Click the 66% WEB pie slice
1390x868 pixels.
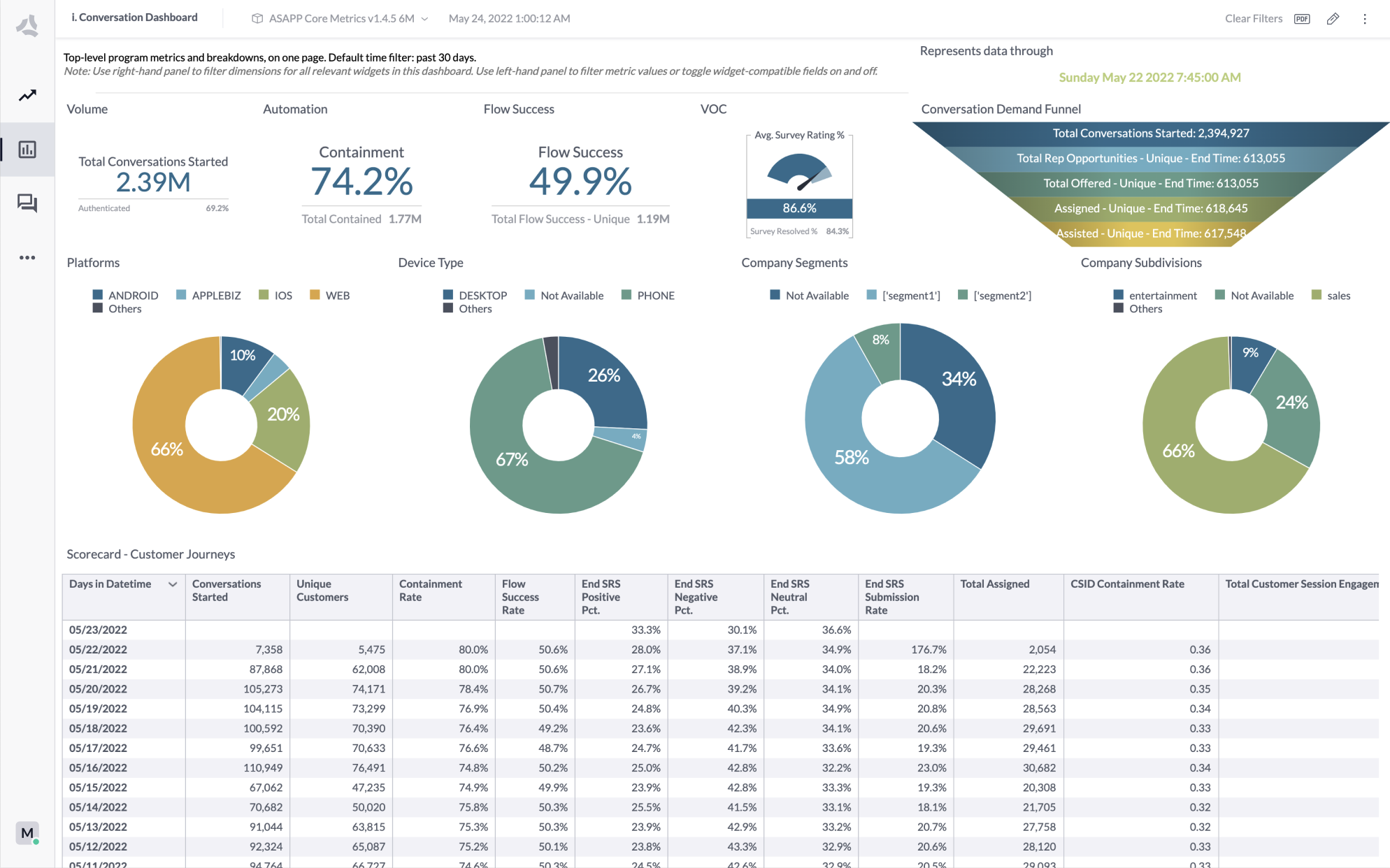click(166, 449)
